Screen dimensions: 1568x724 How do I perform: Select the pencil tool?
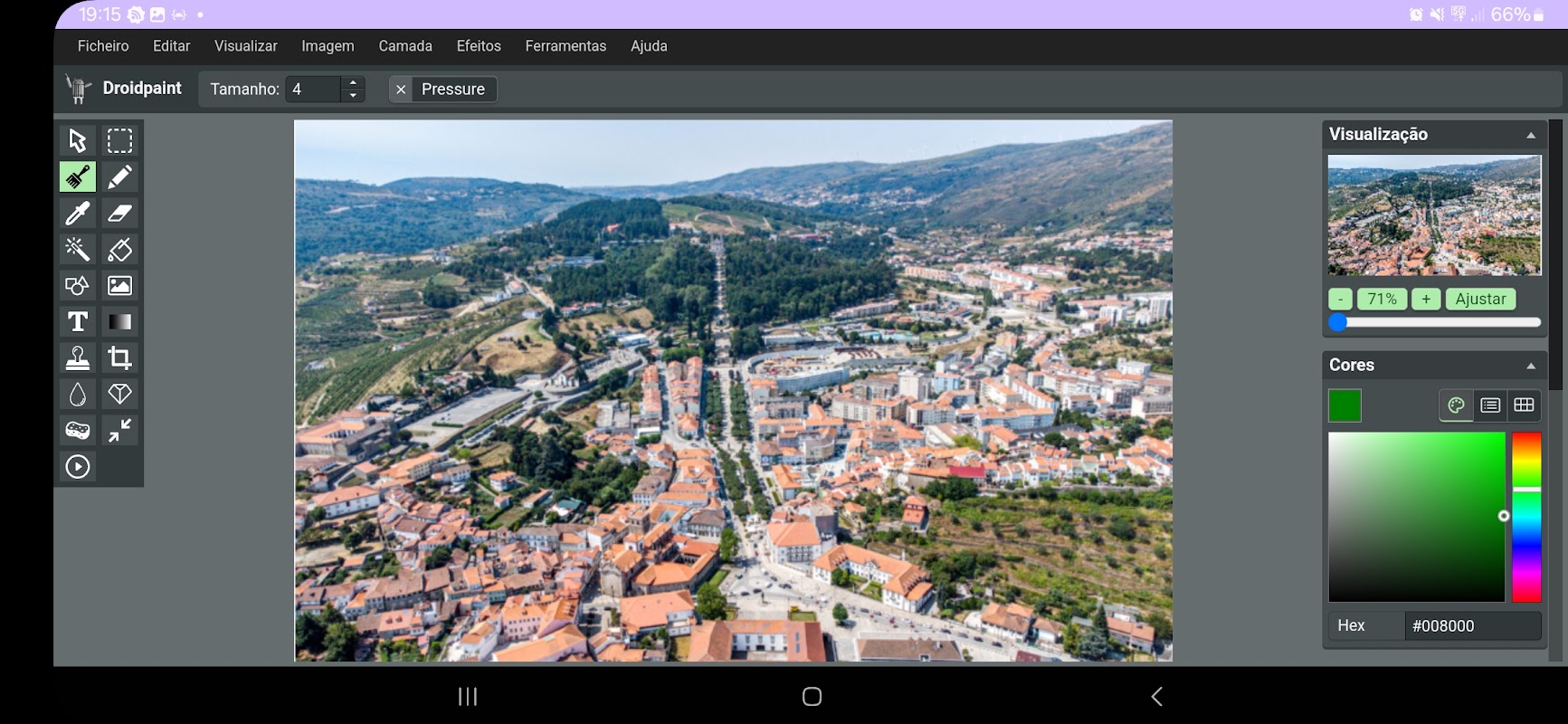119,176
